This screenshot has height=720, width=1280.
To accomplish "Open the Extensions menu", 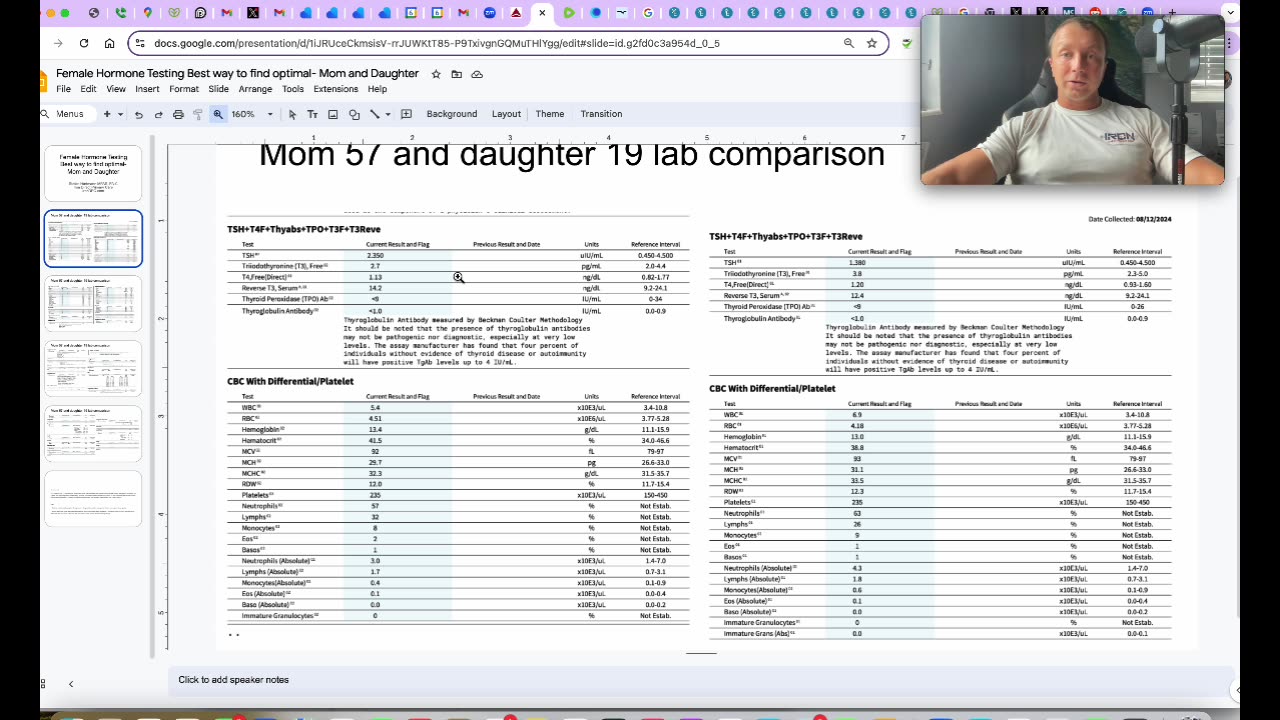I will [x=336, y=89].
